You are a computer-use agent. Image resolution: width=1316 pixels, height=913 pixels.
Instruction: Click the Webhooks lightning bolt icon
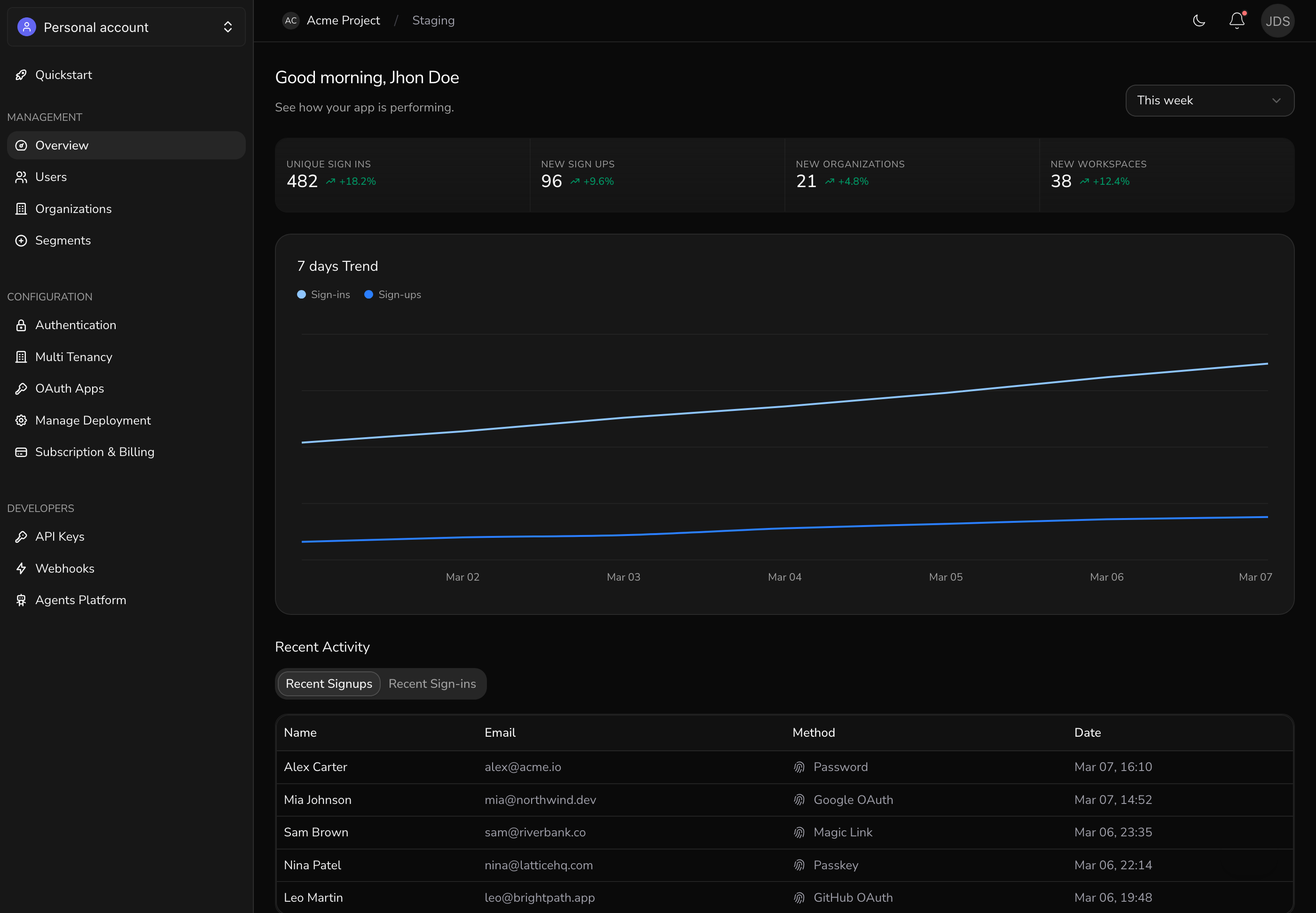21,568
